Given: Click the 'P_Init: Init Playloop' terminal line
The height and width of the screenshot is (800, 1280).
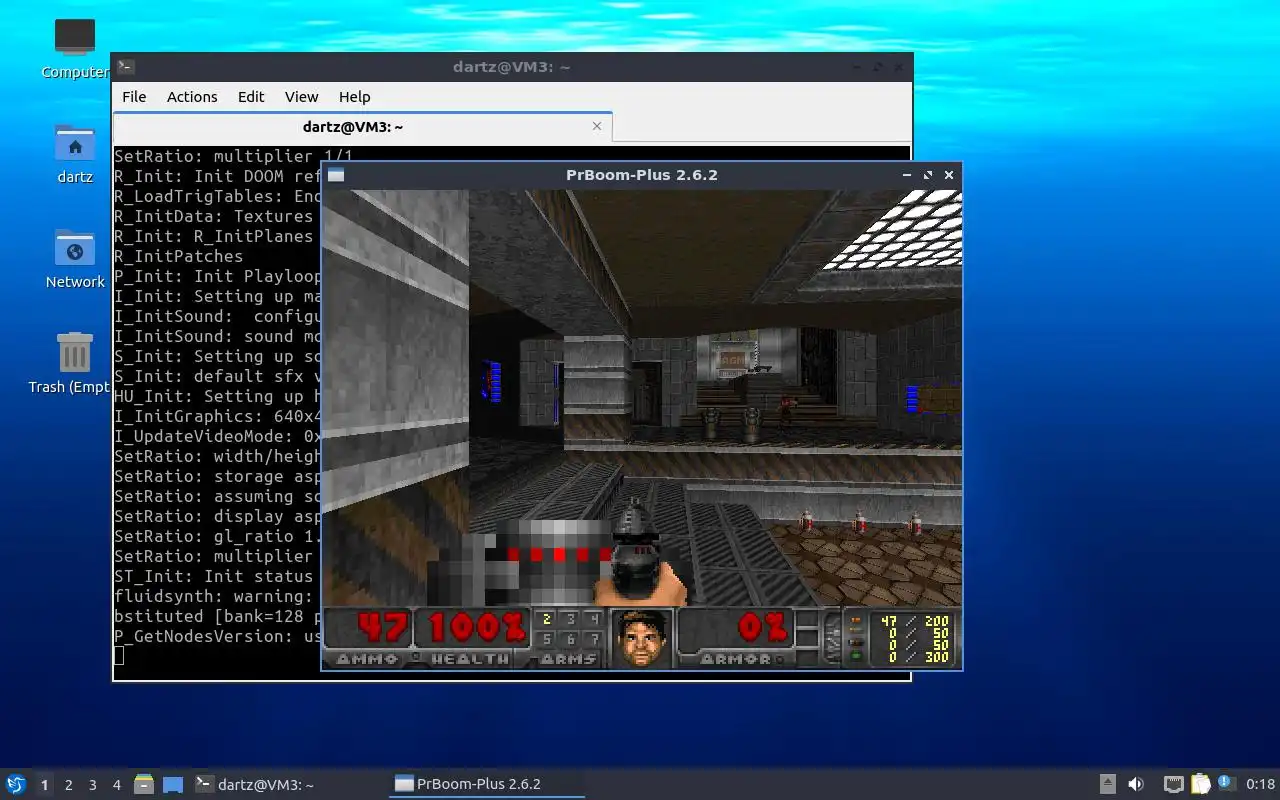Looking at the screenshot, I should click(218, 276).
